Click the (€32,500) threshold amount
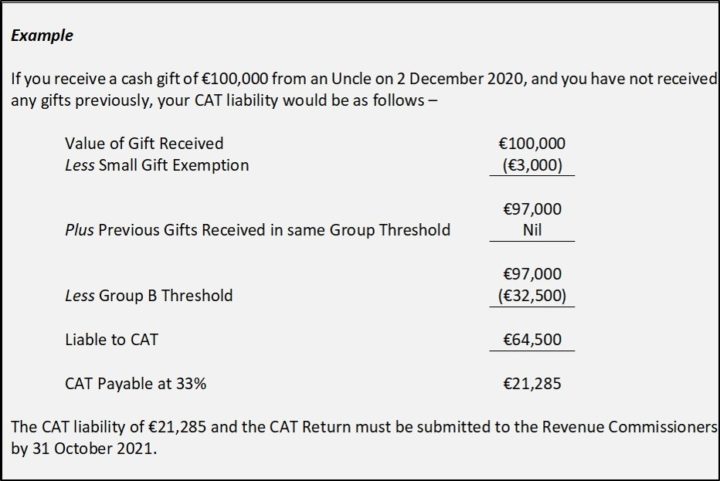Image resolution: width=720 pixels, height=481 pixels. coord(532,296)
